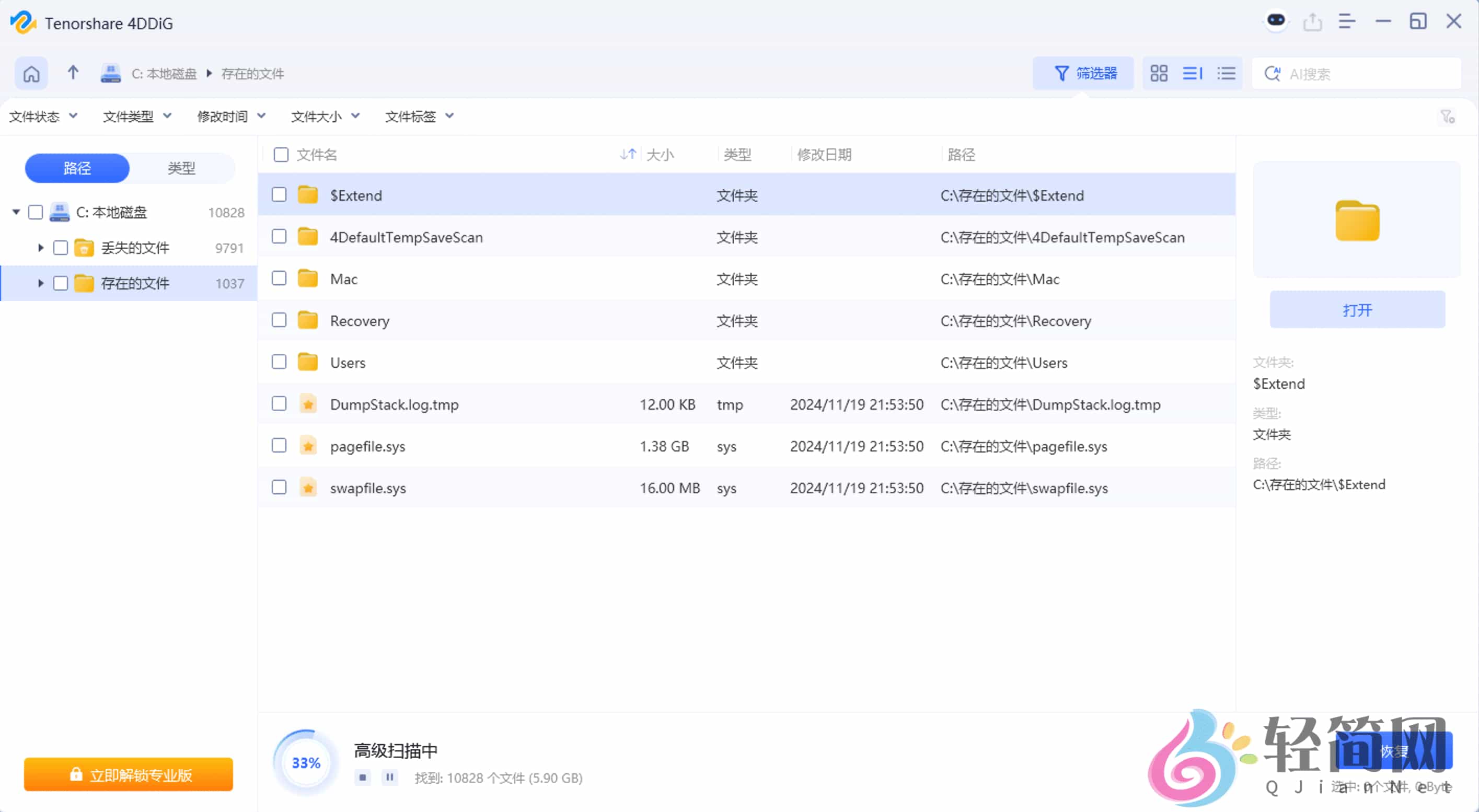Open the 文件类型 filter dropdown
The height and width of the screenshot is (812, 1479).
click(136, 116)
